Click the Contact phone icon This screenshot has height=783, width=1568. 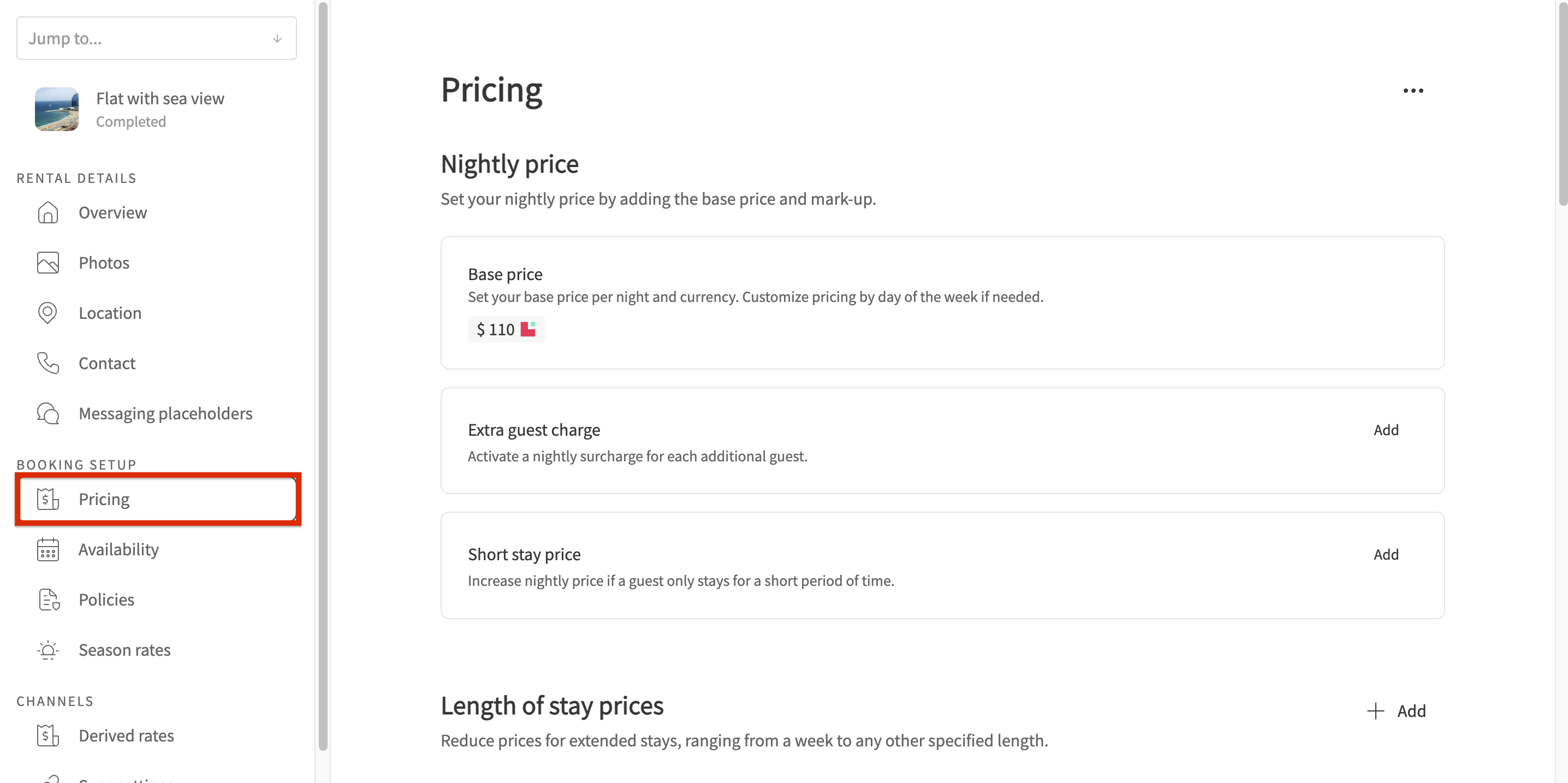point(47,363)
